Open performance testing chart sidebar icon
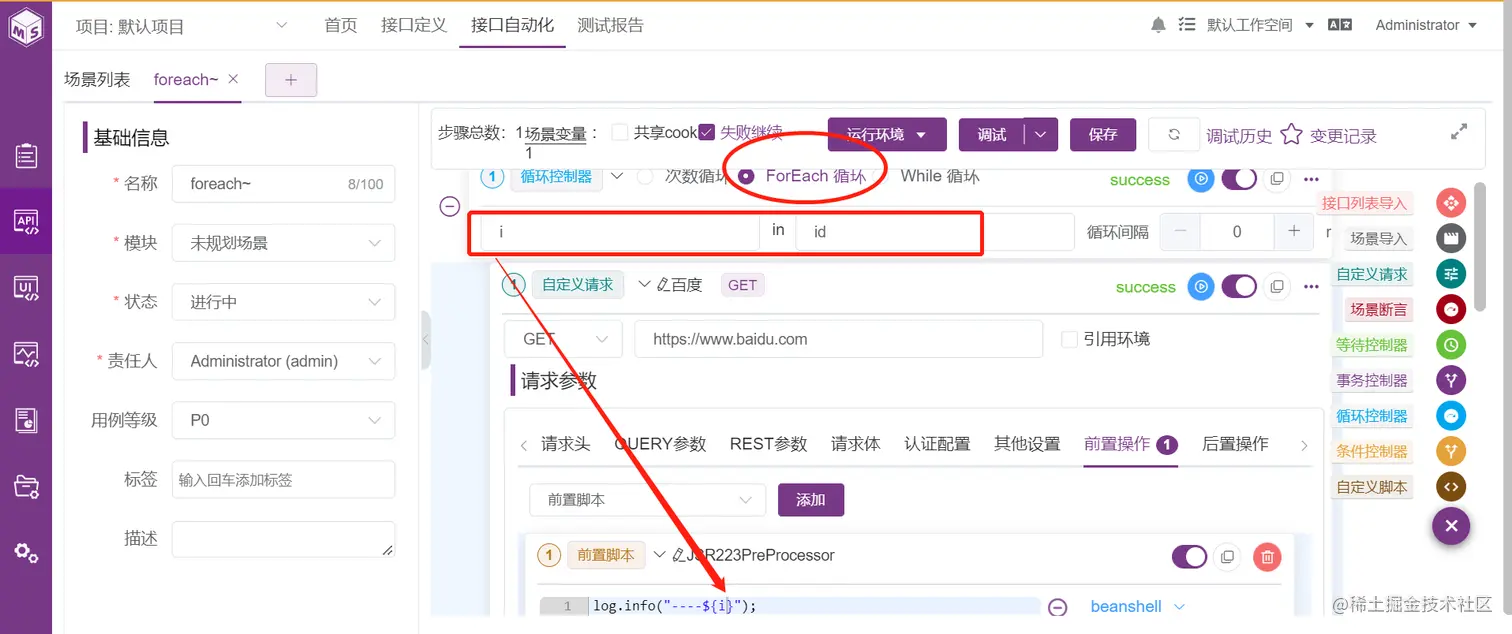Screen dimensions: 1512x634 [26, 354]
